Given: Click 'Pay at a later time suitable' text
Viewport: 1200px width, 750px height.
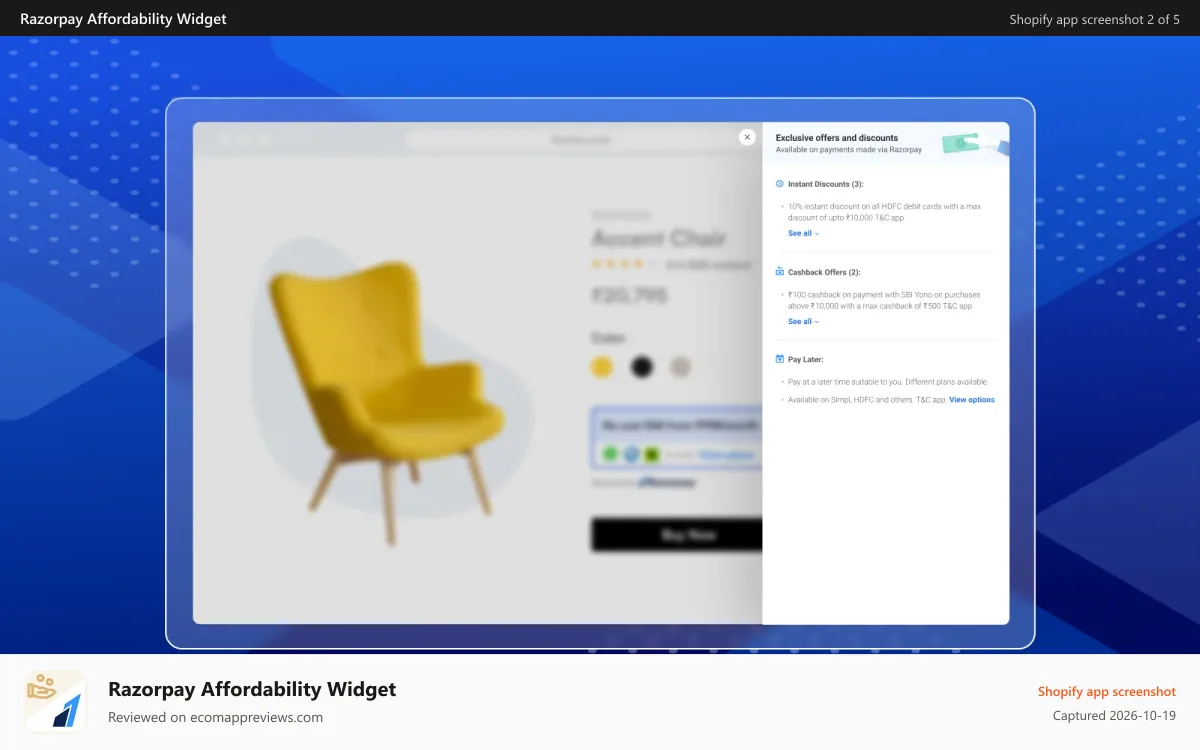Looking at the screenshot, I should (x=887, y=382).
